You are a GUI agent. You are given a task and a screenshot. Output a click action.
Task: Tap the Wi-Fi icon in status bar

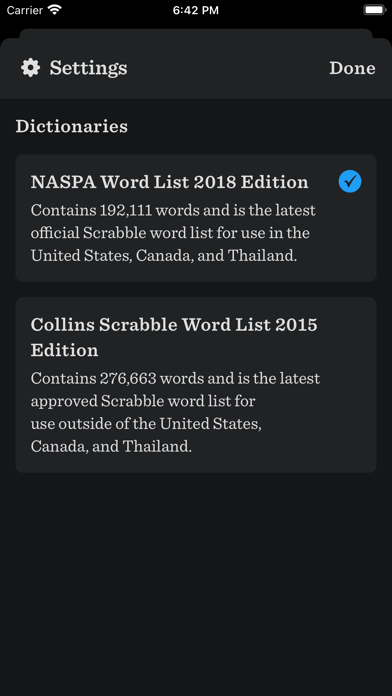pyautogui.click(x=55, y=10)
